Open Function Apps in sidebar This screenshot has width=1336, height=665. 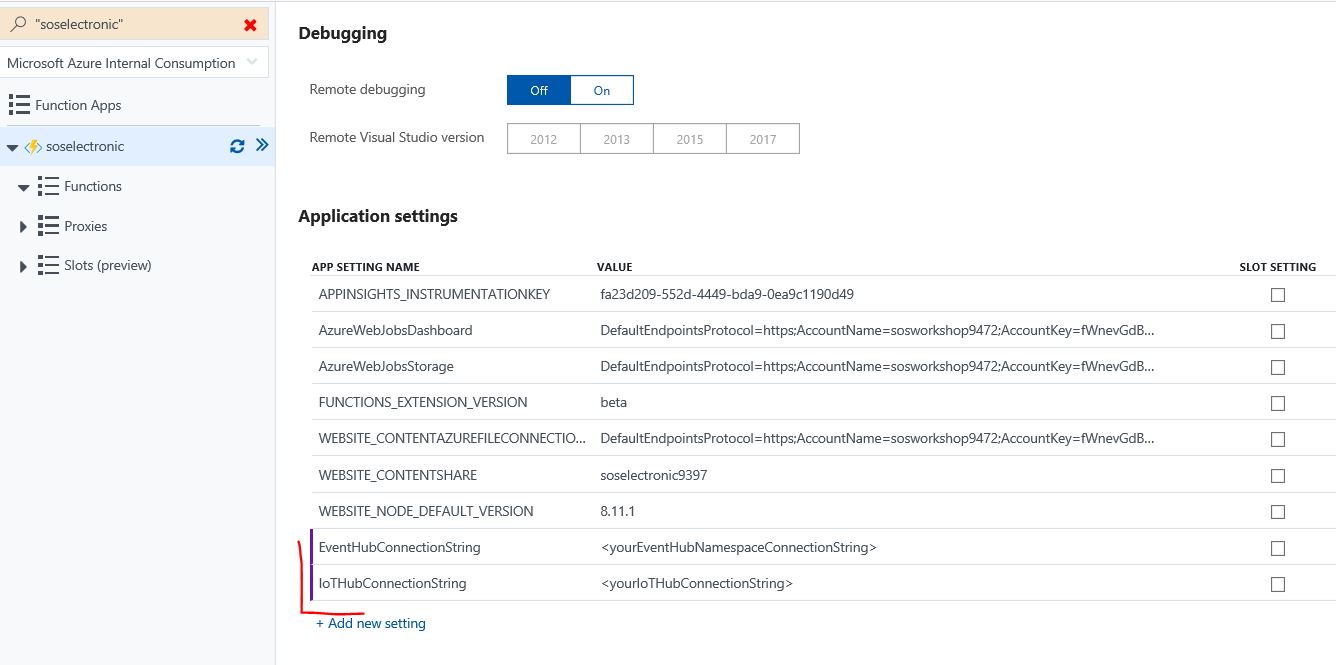click(x=78, y=105)
